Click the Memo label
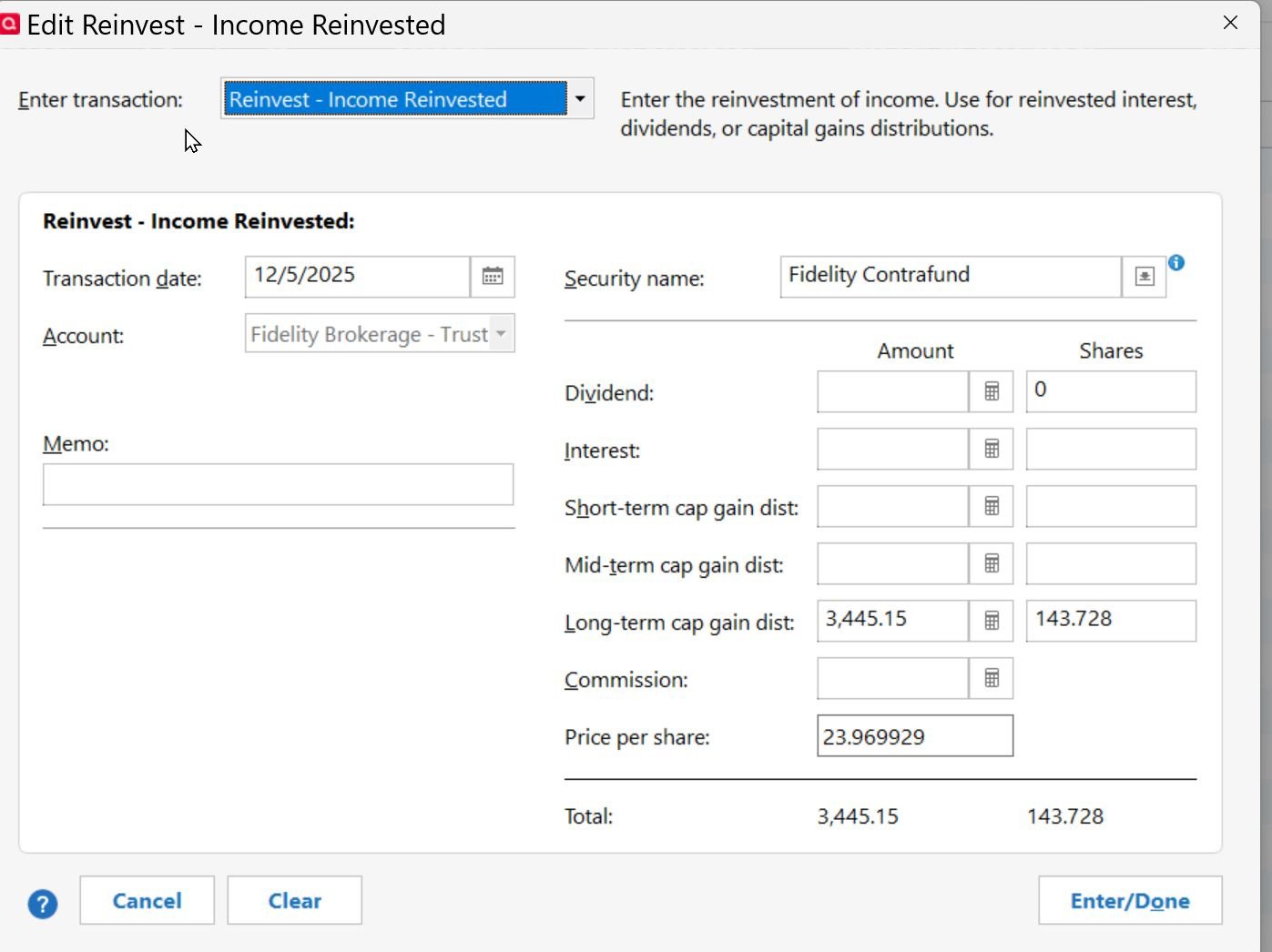 [76, 444]
